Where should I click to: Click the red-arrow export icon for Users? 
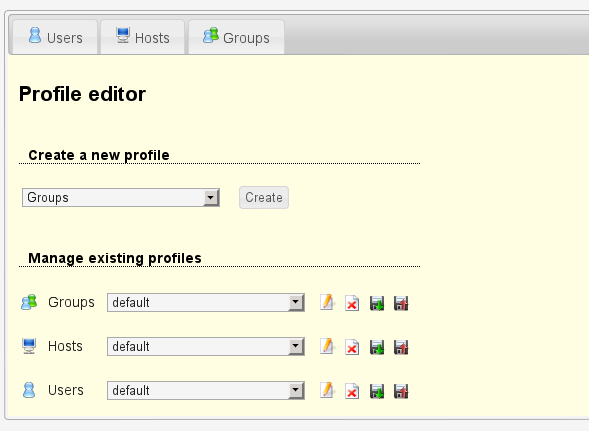[x=401, y=391]
